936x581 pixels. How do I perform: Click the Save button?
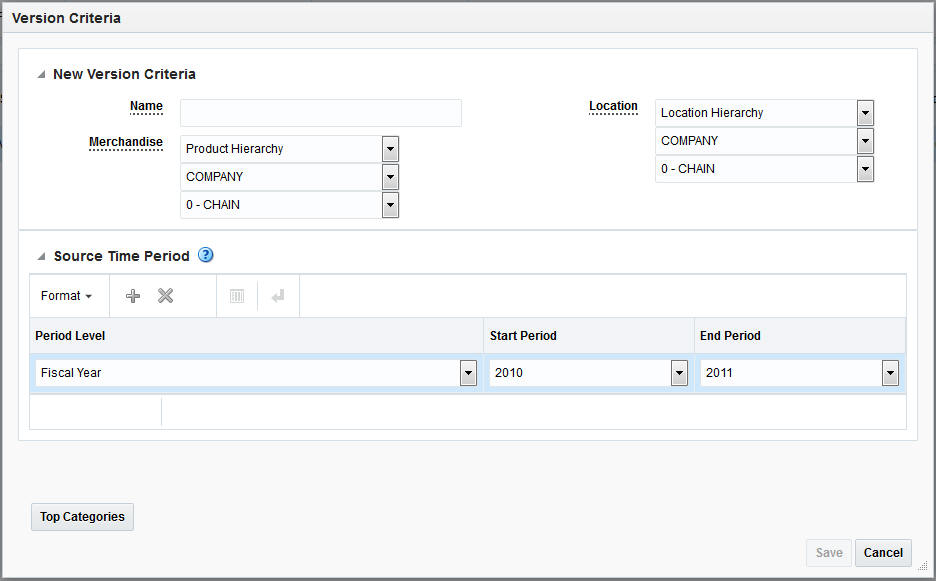(829, 552)
